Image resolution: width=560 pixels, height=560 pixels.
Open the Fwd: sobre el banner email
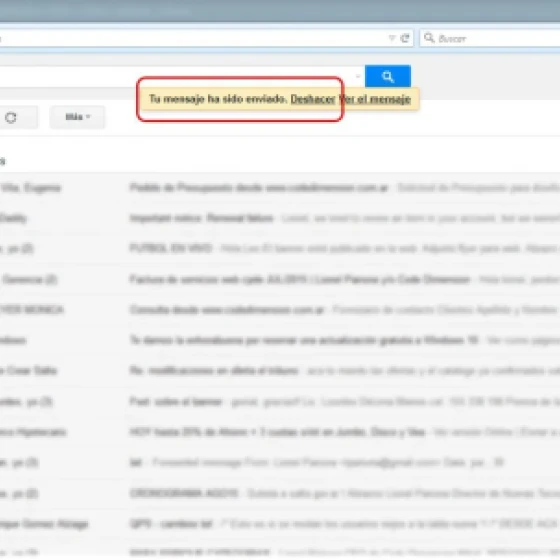(280, 401)
